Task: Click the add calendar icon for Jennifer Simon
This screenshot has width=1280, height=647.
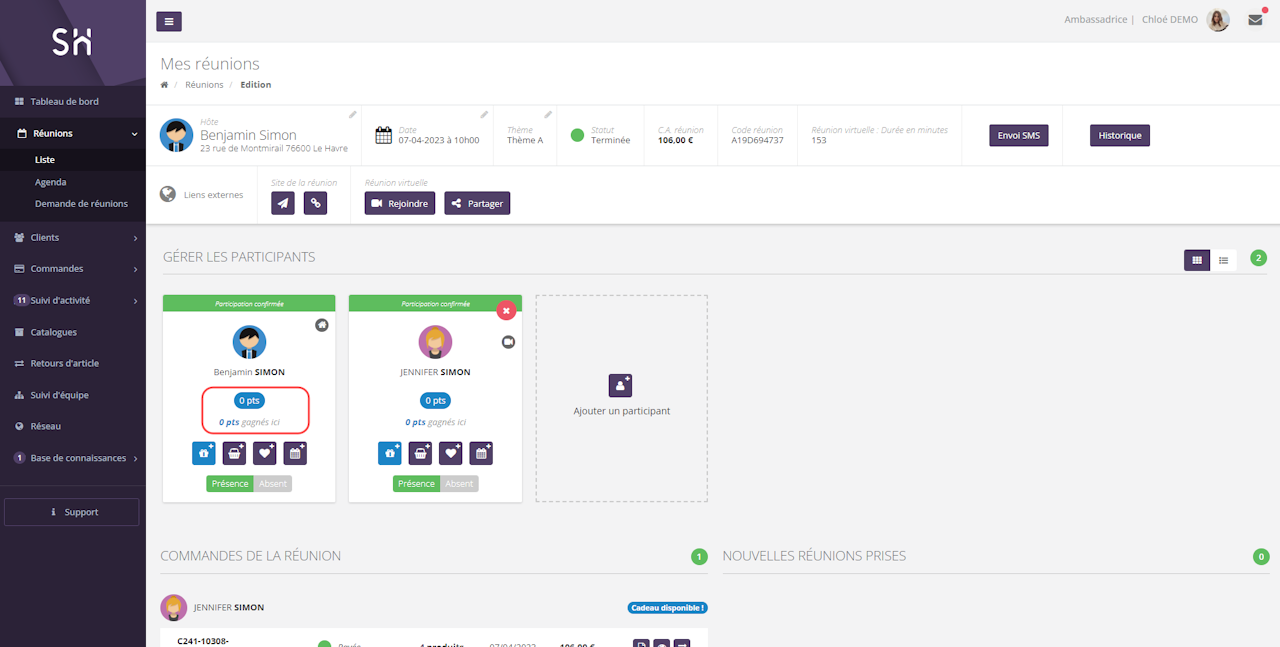Action: [481, 453]
